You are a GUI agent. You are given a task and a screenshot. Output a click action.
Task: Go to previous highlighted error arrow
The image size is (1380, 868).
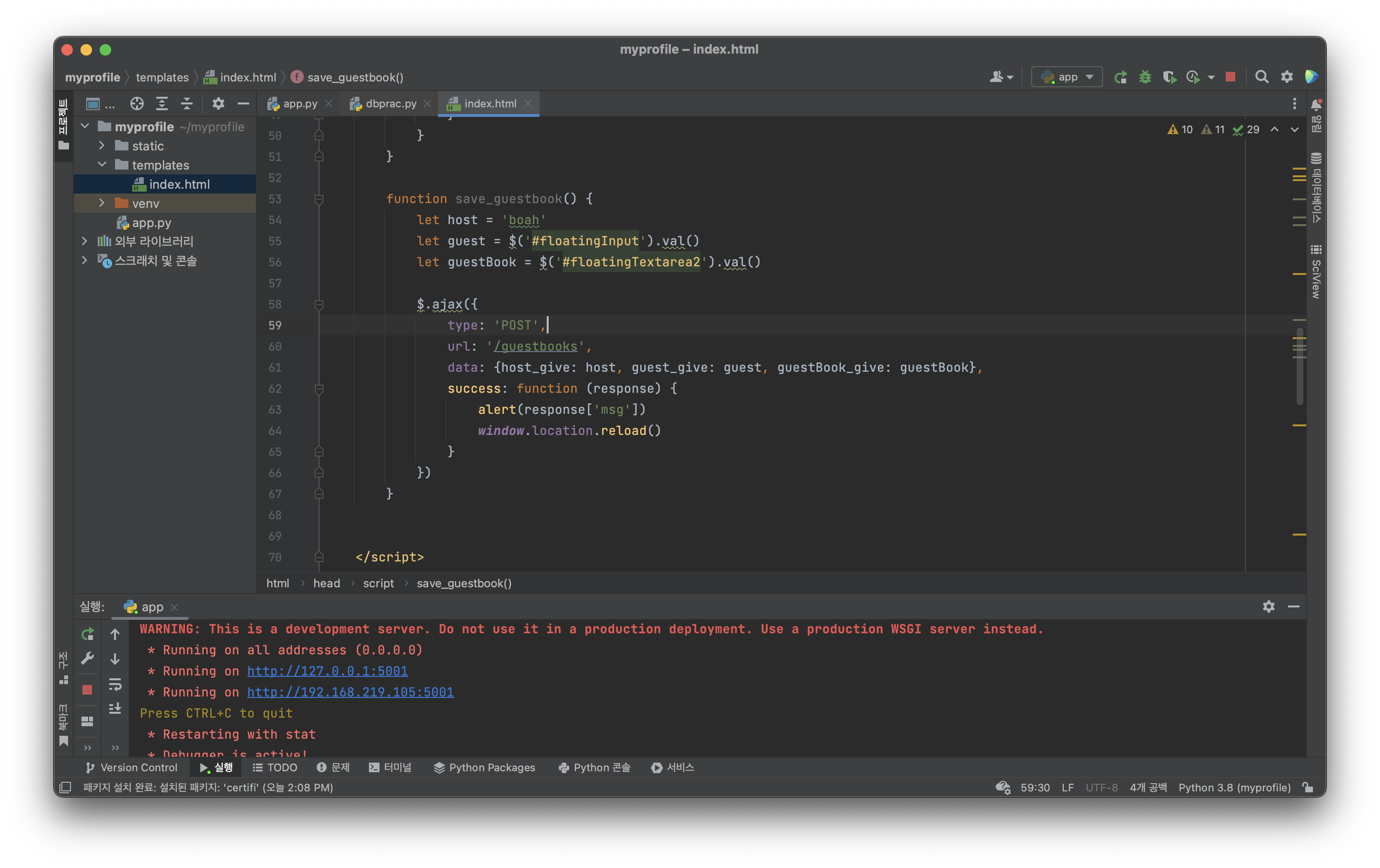1275,129
